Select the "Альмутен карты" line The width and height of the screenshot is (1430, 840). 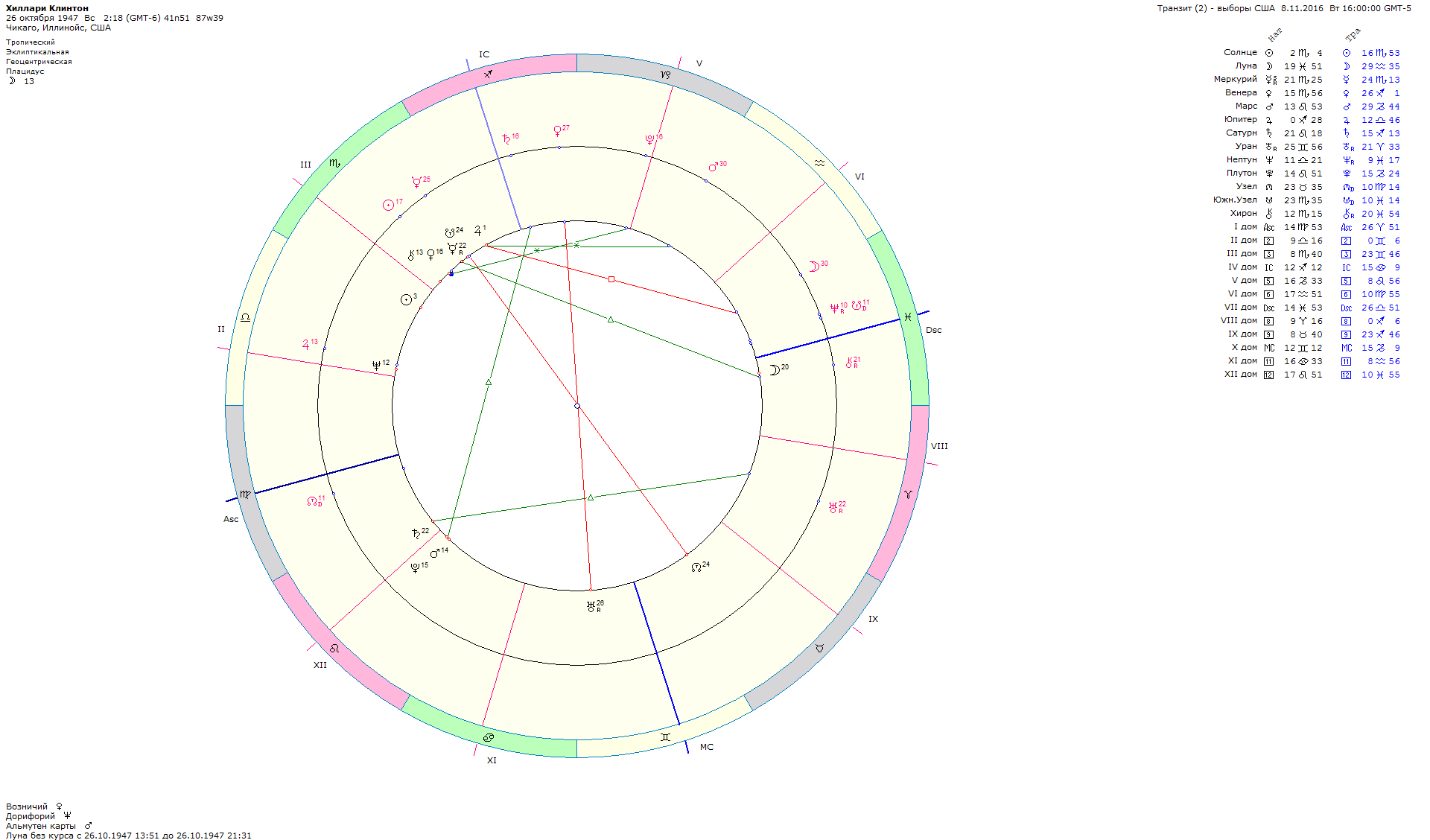49,826
